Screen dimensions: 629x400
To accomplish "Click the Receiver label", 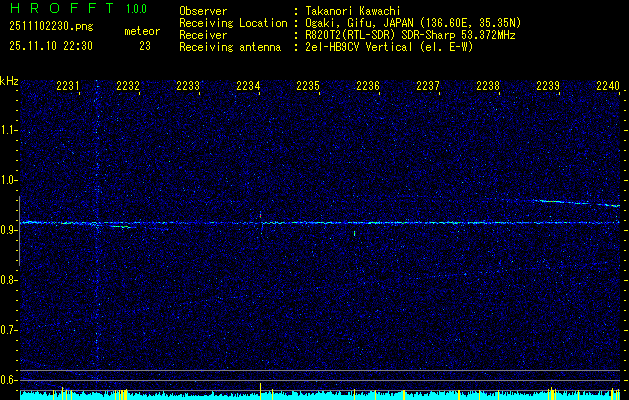I will (x=203, y=35).
